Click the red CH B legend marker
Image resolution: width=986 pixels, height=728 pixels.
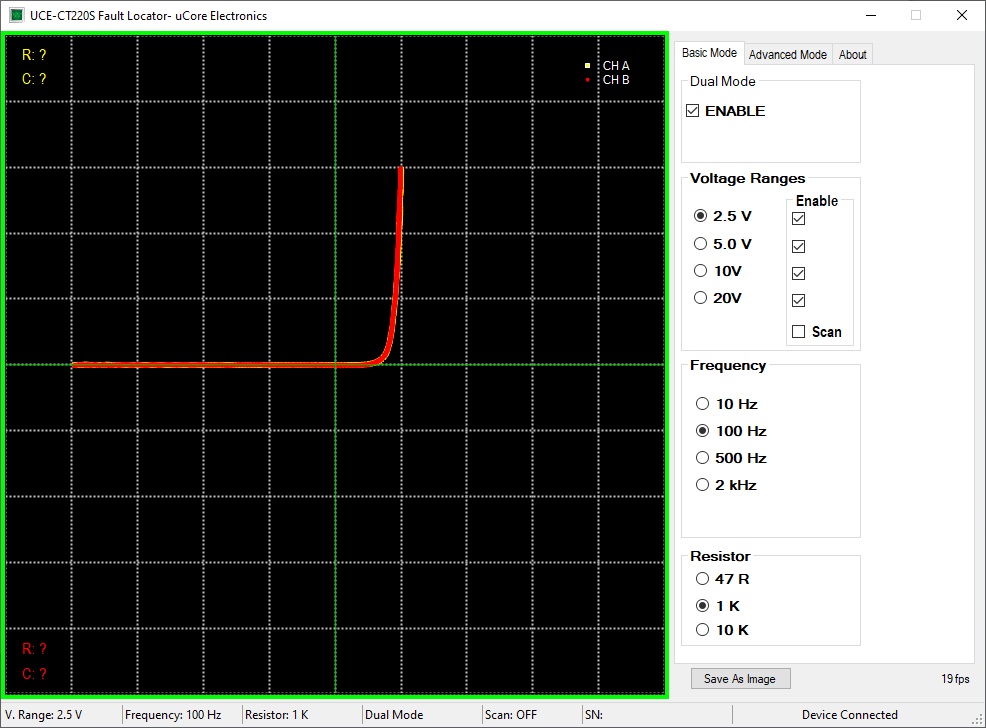(587, 80)
